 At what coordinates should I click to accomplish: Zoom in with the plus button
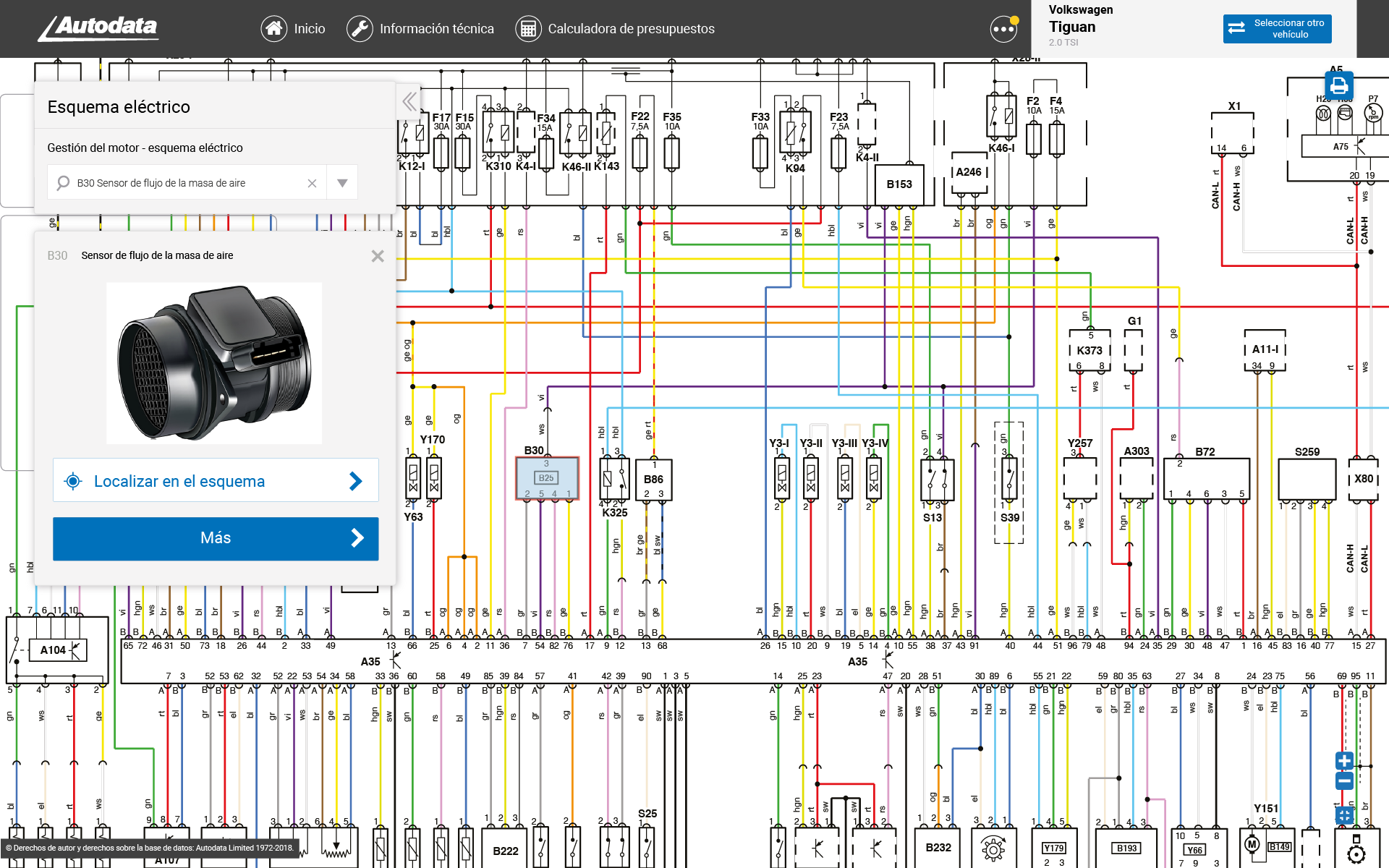tap(1344, 761)
